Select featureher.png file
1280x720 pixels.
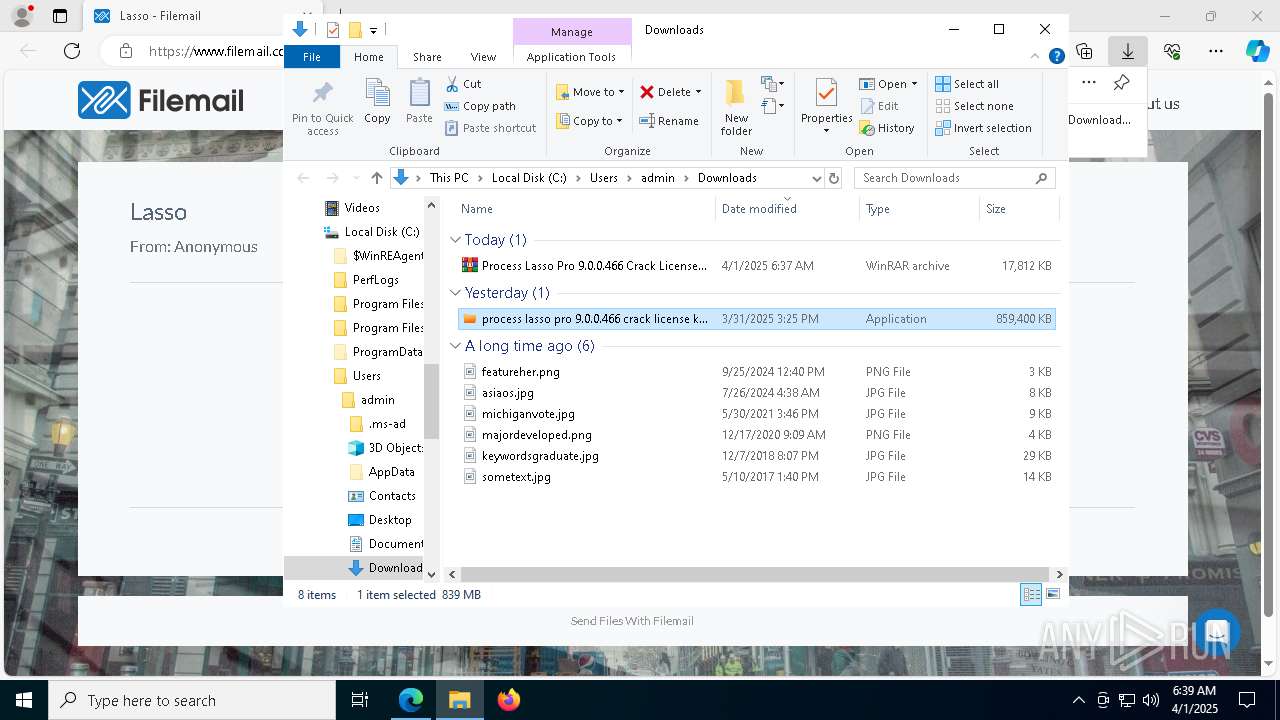coord(757,372)
